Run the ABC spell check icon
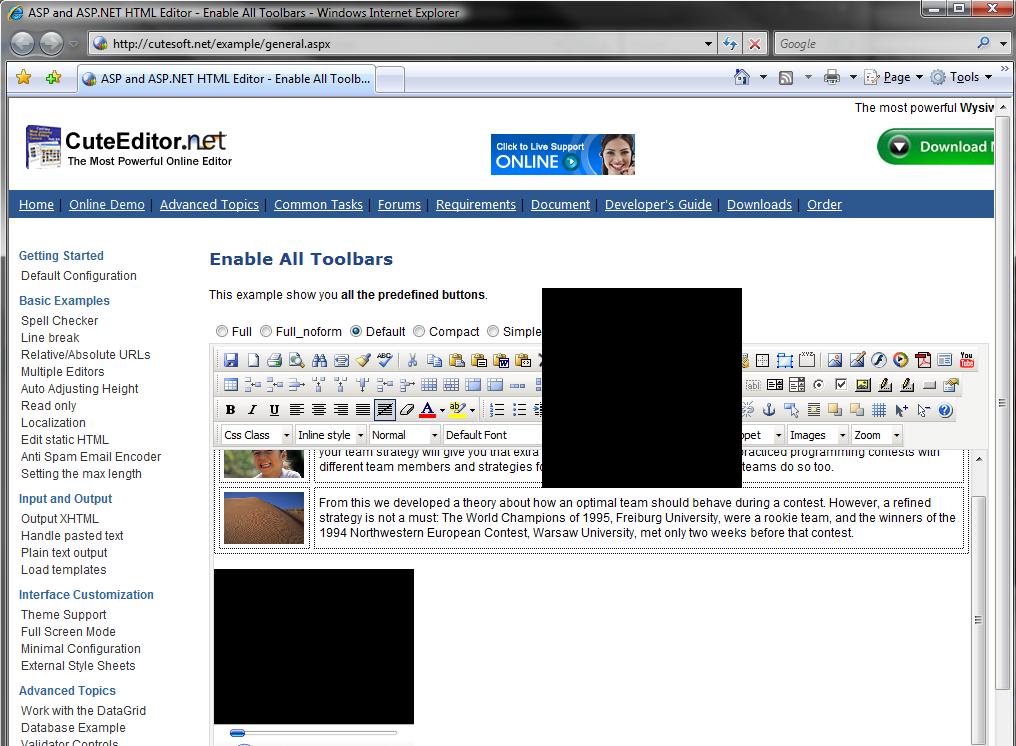Image resolution: width=1016 pixels, height=746 pixels. [x=385, y=360]
